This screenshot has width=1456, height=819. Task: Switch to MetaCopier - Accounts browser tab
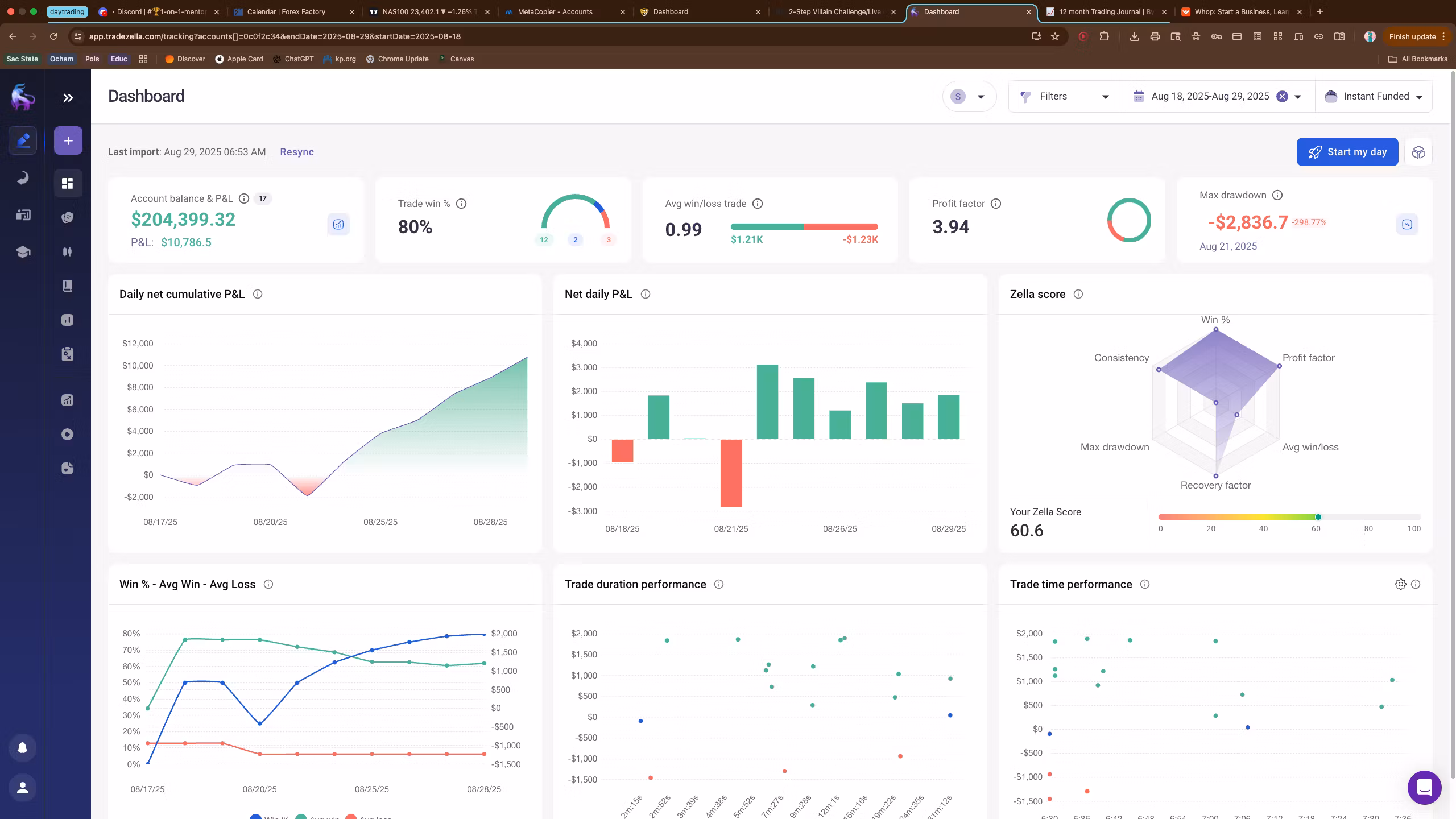click(x=555, y=11)
